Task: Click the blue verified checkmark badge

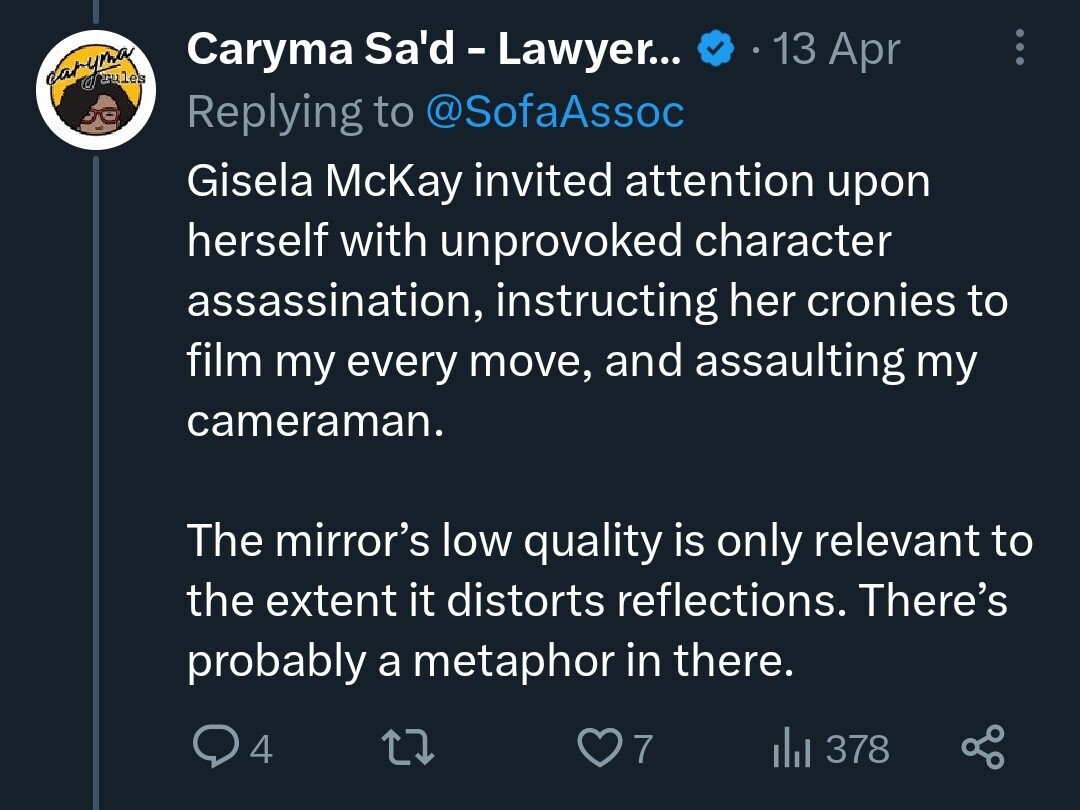Action: click(x=714, y=50)
